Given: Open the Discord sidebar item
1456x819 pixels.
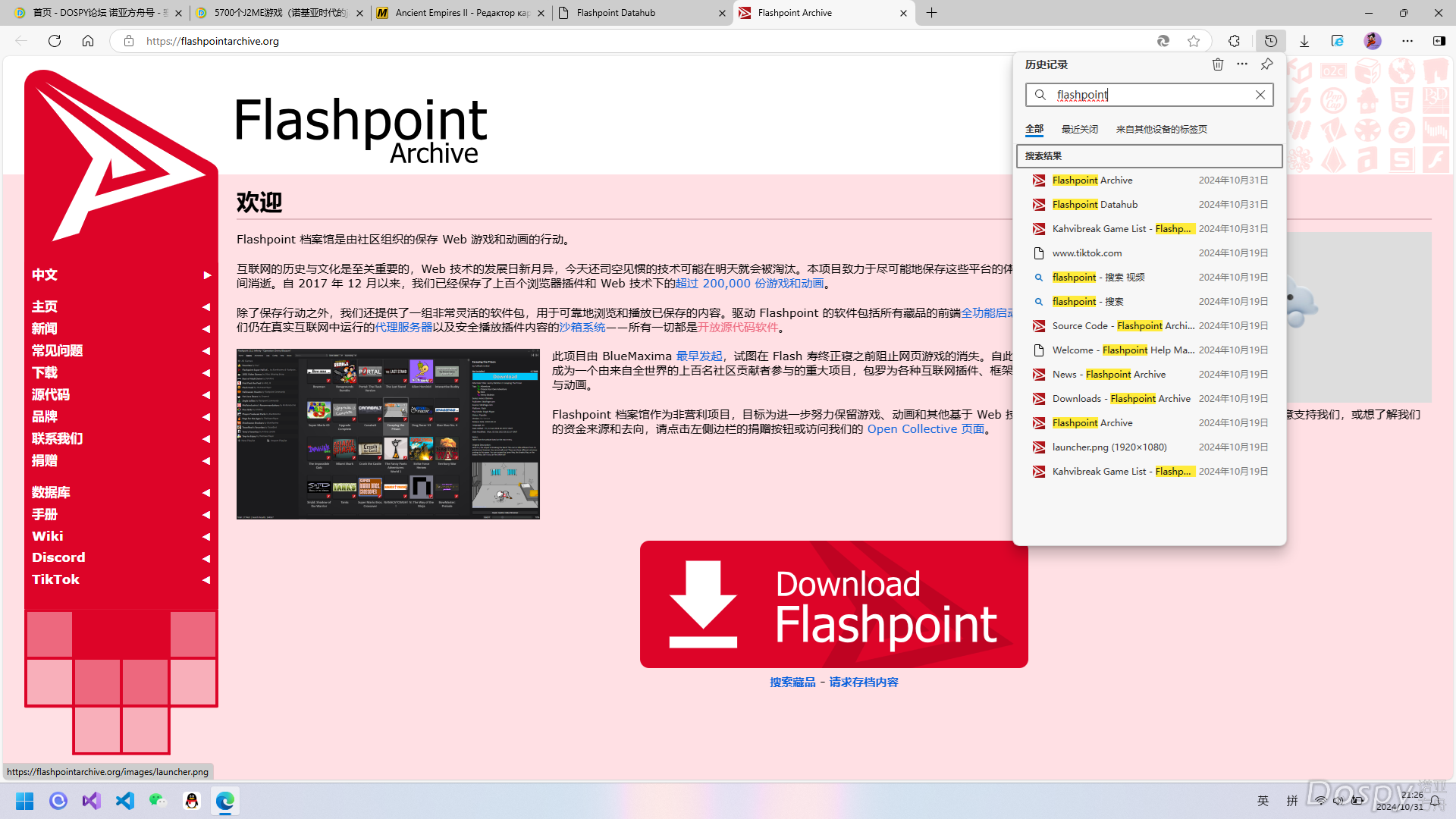Looking at the screenshot, I should point(121,557).
